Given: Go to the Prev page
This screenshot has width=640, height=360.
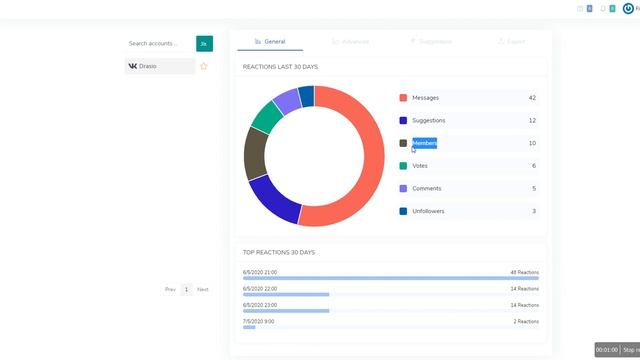Looking at the screenshot, I should pyautogui.click(x=170, y=289).
